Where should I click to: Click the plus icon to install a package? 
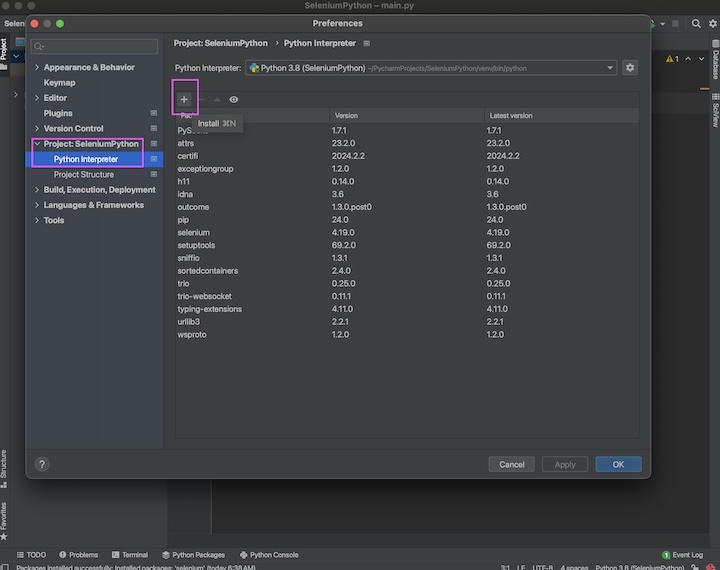[184, 99]
